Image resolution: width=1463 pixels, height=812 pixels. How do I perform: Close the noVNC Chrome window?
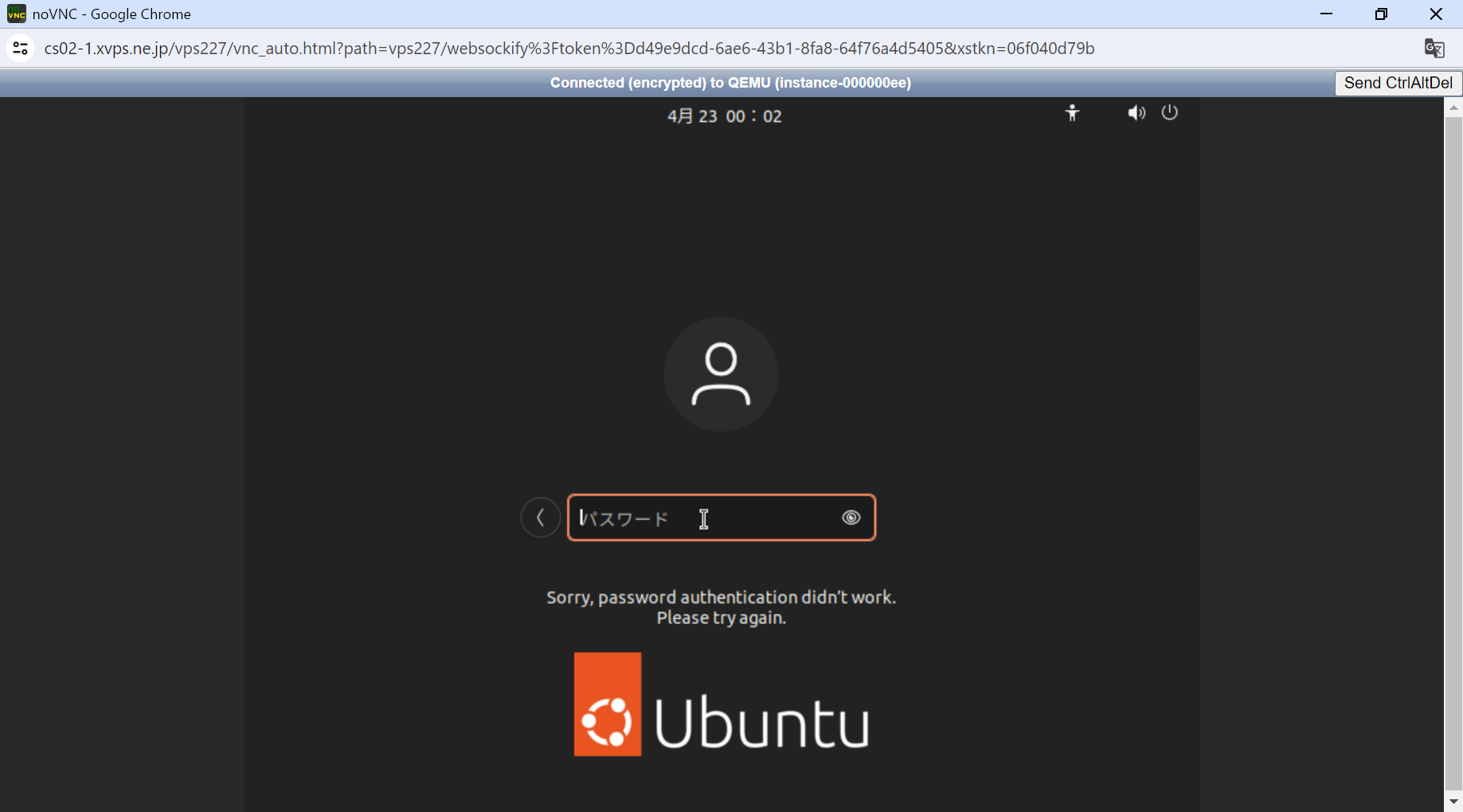(x=1436, y=14)
